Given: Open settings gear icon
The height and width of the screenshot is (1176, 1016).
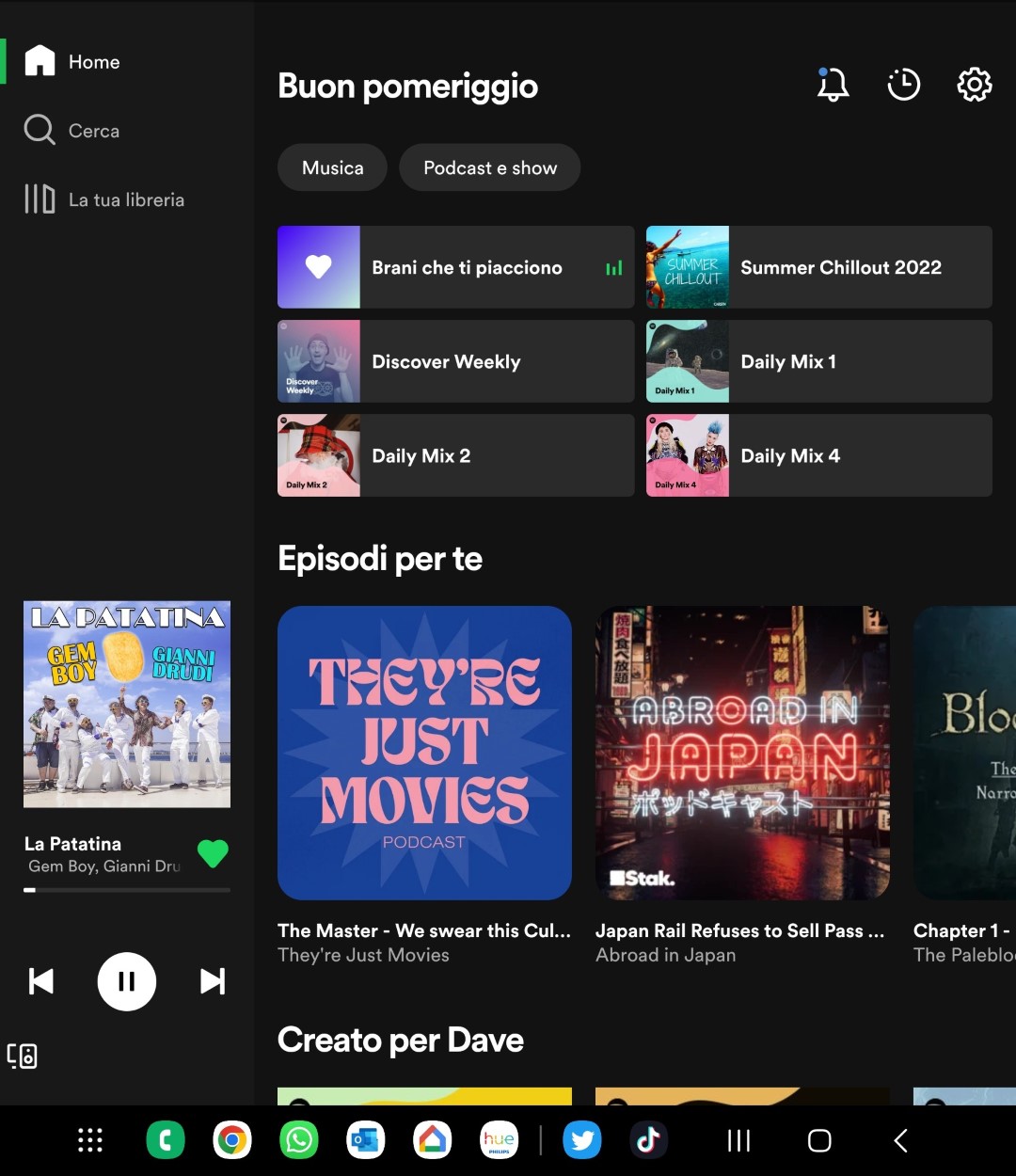Looking at the screenshot, I should point(975,85).
